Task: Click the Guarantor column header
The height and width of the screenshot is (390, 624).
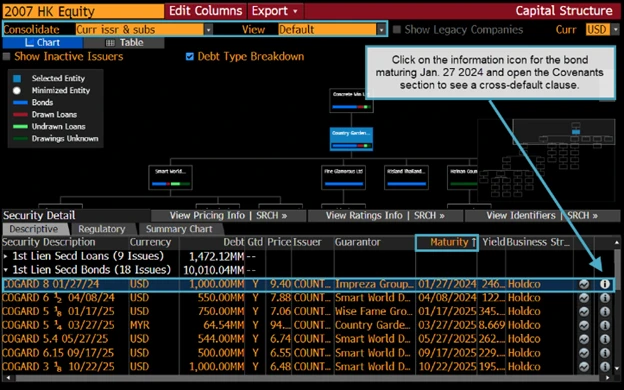Action: [357, 242]
